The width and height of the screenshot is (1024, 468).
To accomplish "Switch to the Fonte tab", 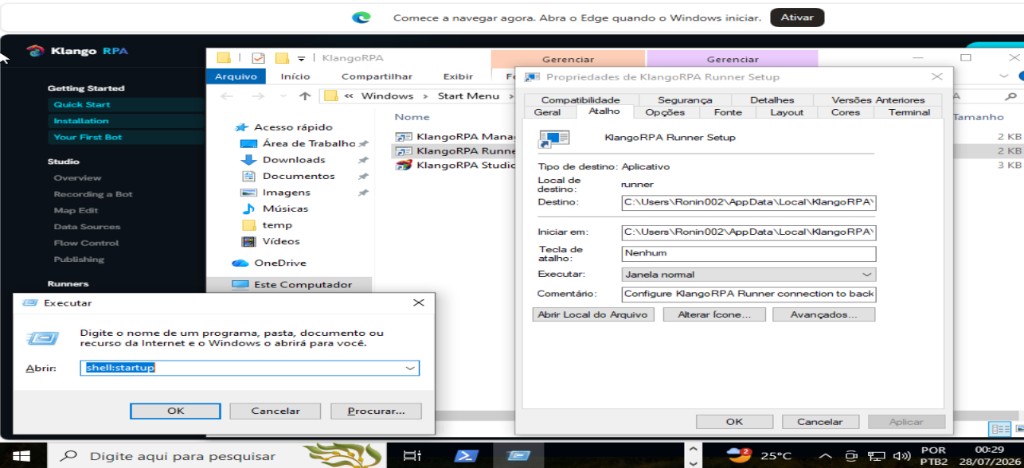I will [x=728, y=112].
